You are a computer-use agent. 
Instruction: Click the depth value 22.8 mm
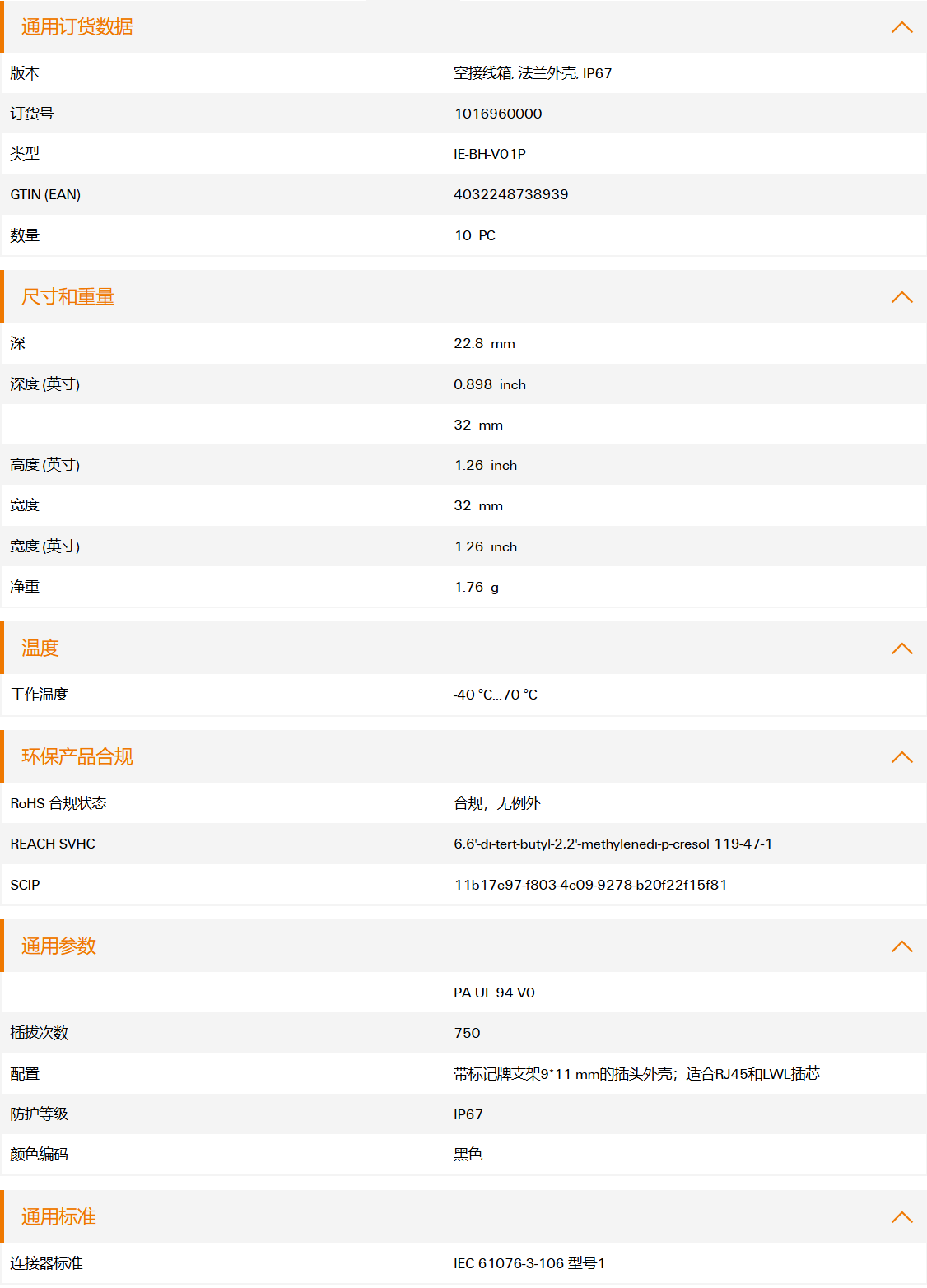[x=485, y=344]
